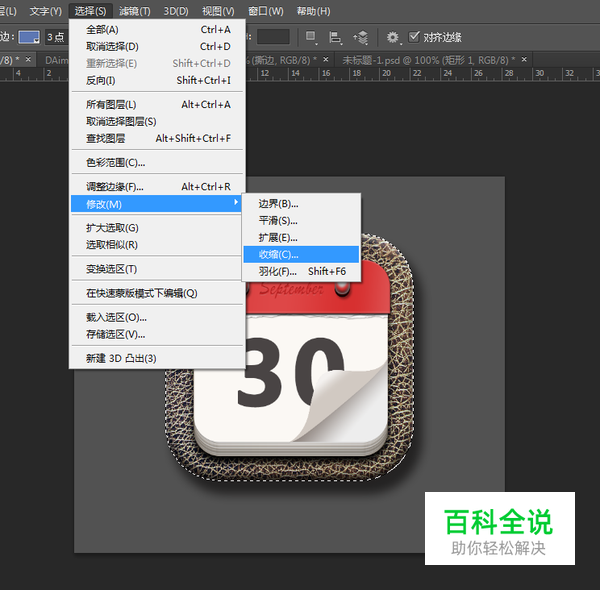The image size is (600, 590).
Task: Open the 帮助(H) menu
Action: pos(313,11)
